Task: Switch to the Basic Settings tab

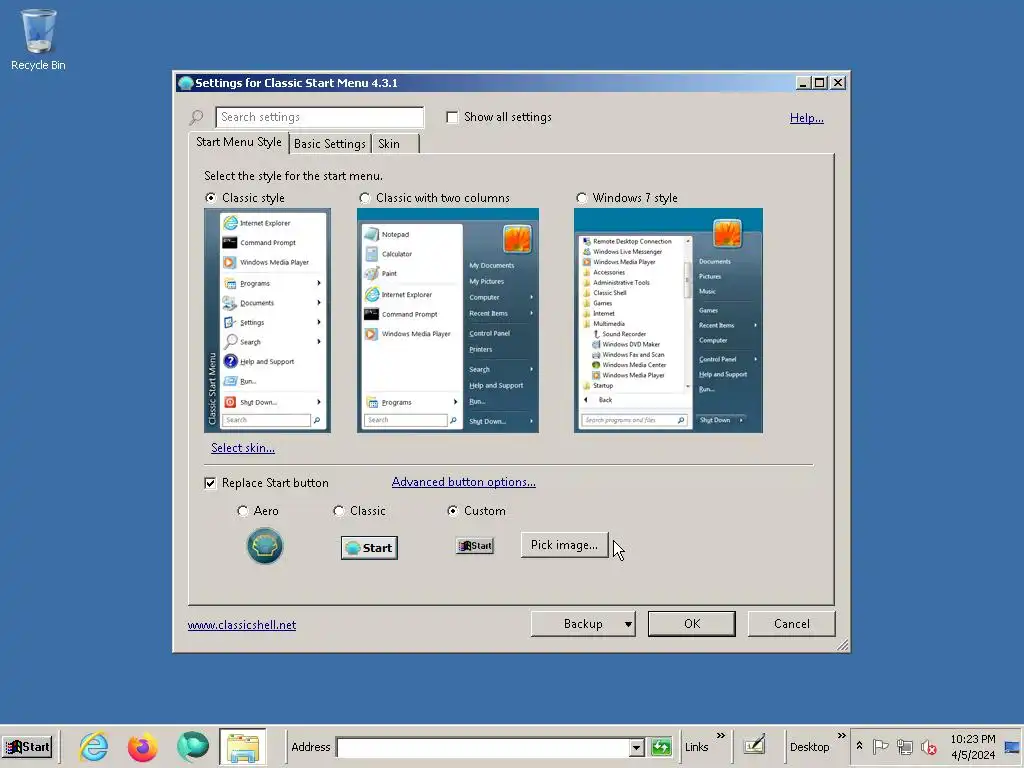Action: pos(330,144)
